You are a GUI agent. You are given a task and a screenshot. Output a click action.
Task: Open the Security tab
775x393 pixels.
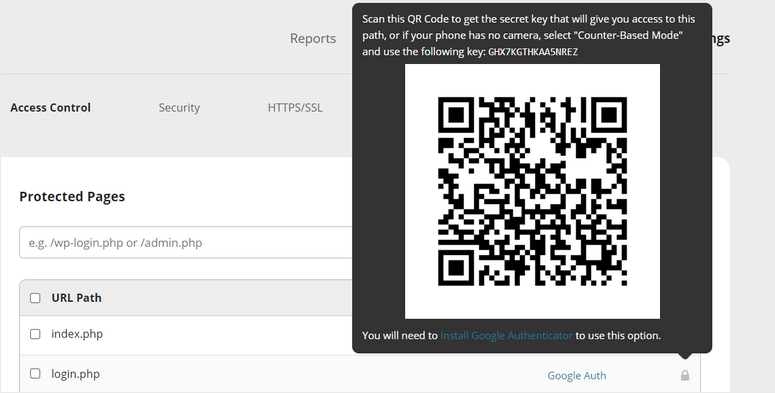point(179,107)
